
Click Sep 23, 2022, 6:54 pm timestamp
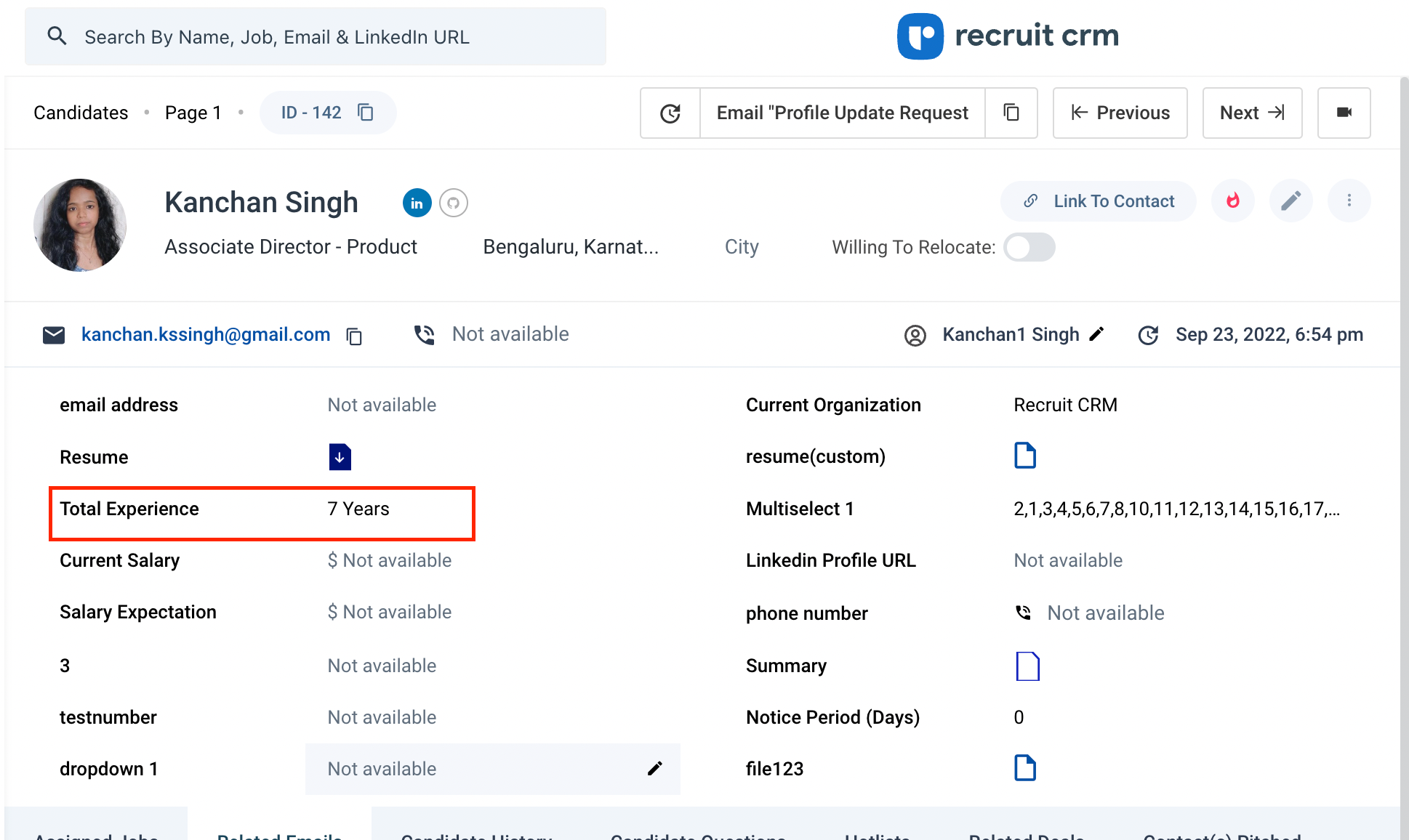[1269, 334]
